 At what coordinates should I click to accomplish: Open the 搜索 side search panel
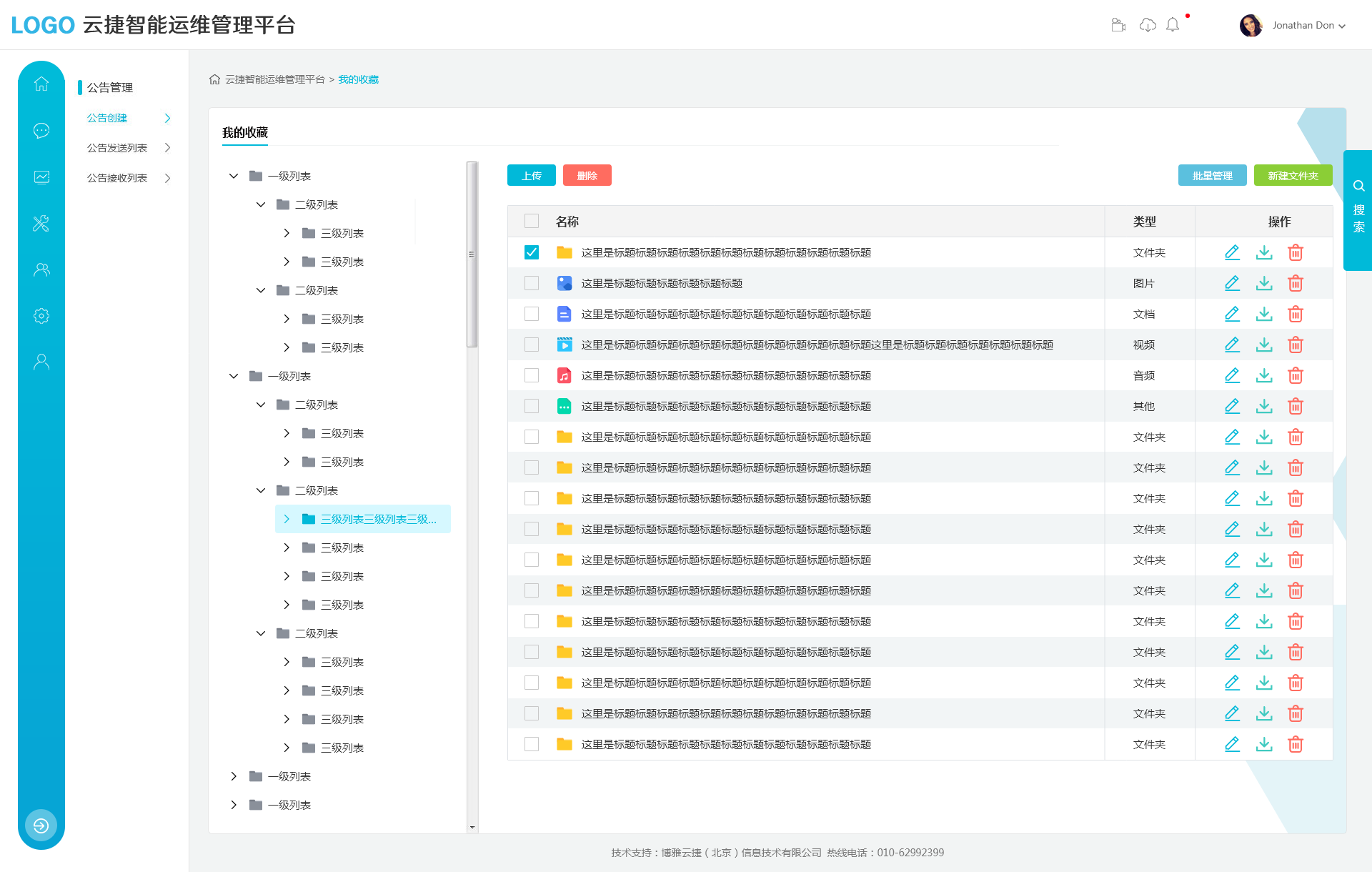[x=1358, y=210]
